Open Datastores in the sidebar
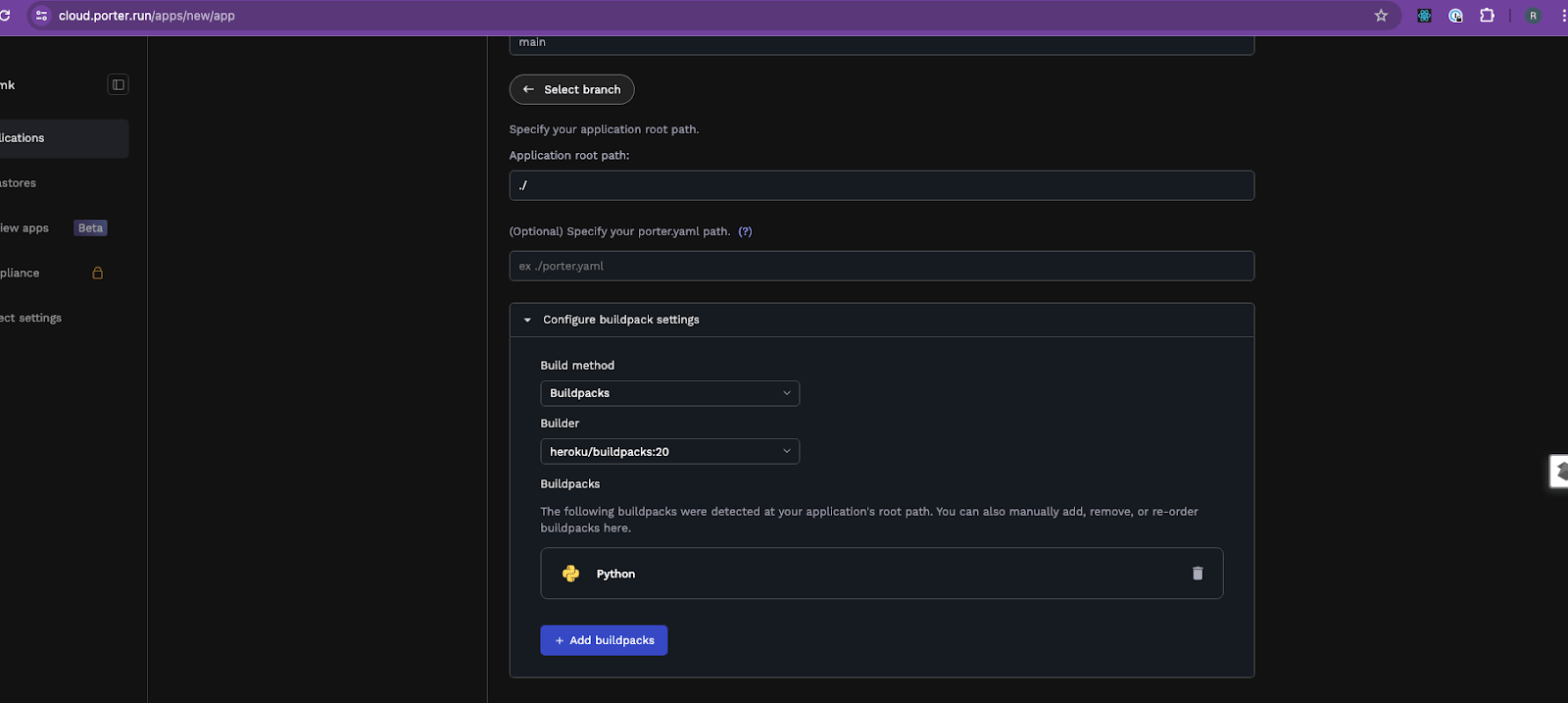1568x703 pixels. [19, 183]
